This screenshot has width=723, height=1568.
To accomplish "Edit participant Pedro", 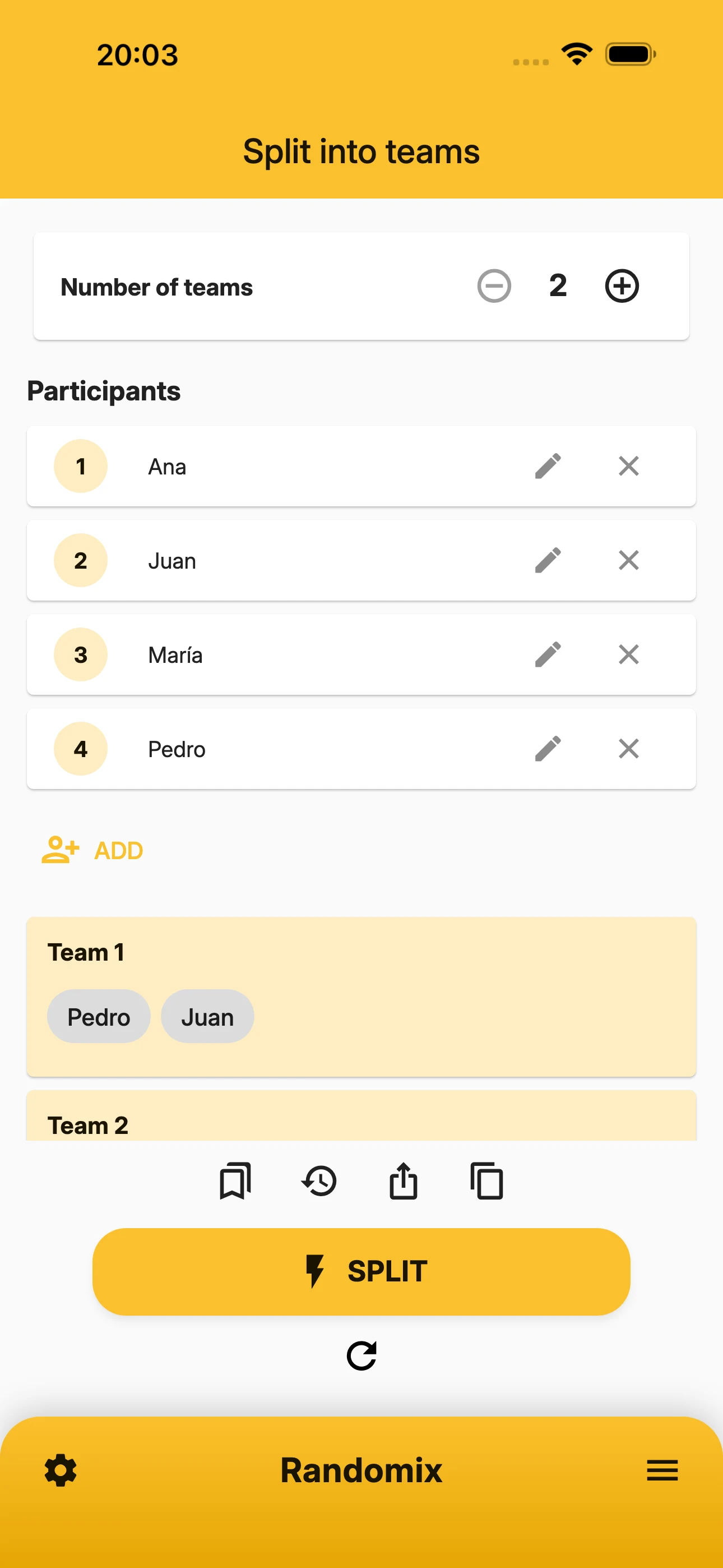I will (x=548, y=749).
